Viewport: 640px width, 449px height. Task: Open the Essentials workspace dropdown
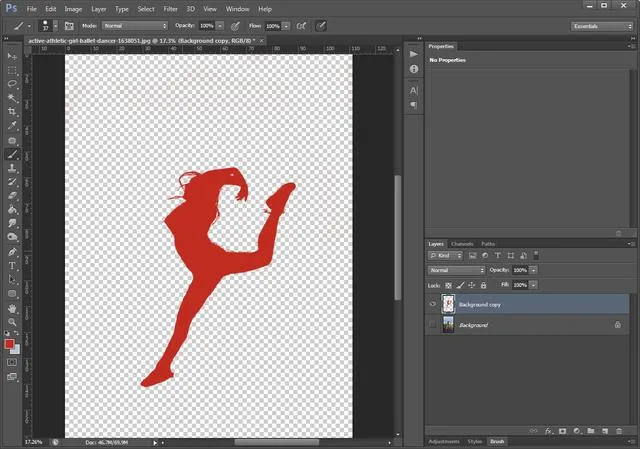[x=602, y=26]
